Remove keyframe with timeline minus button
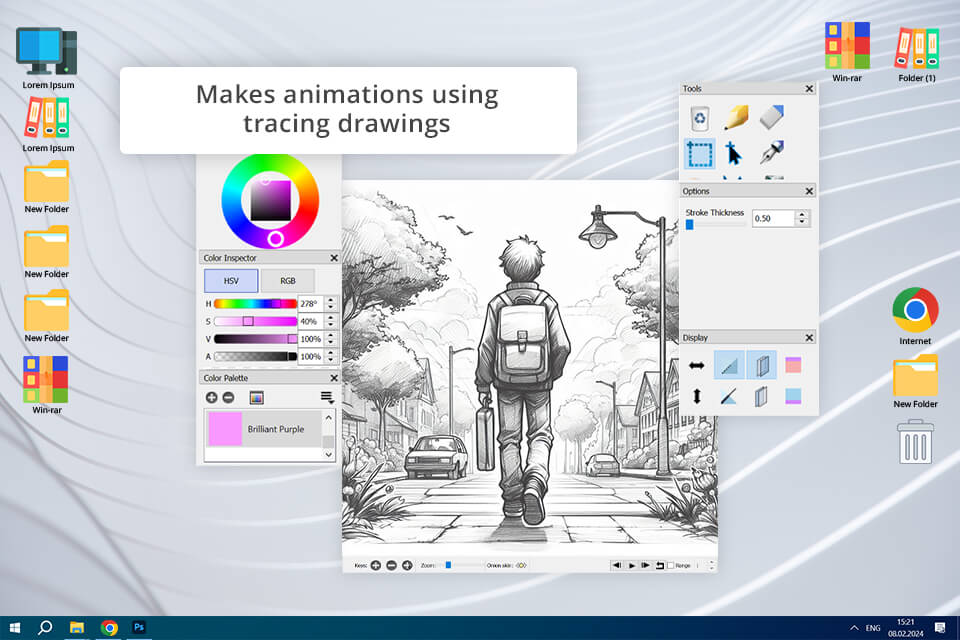 [391, 565]
